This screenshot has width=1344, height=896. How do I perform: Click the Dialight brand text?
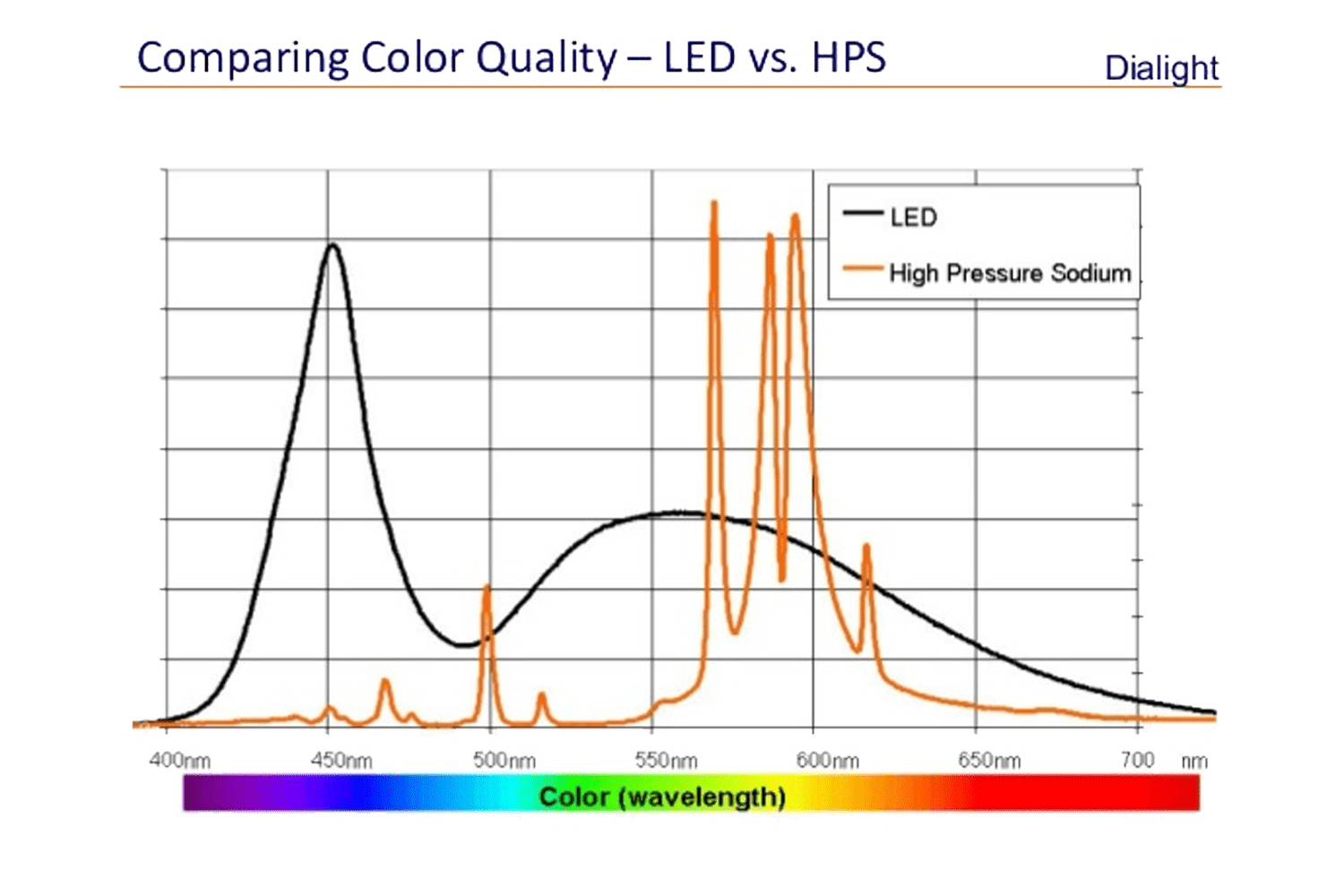(1161, 69)
